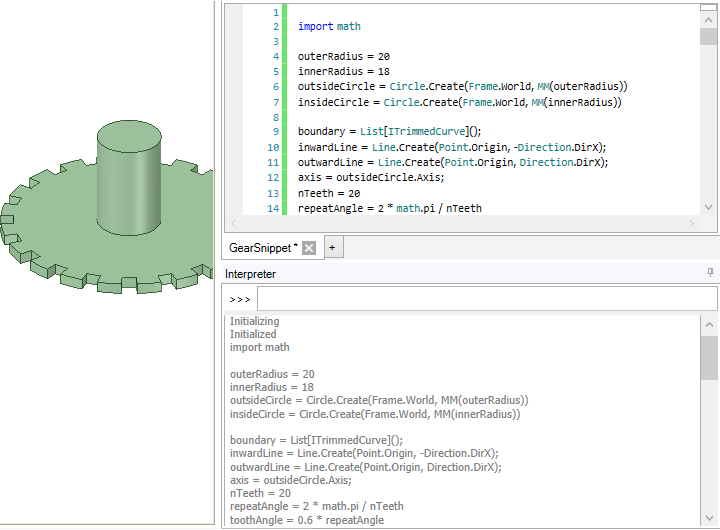The image size is (720, 530).
Task: Click the outwardLine line in editor
Action: click(x=453, y=163)
